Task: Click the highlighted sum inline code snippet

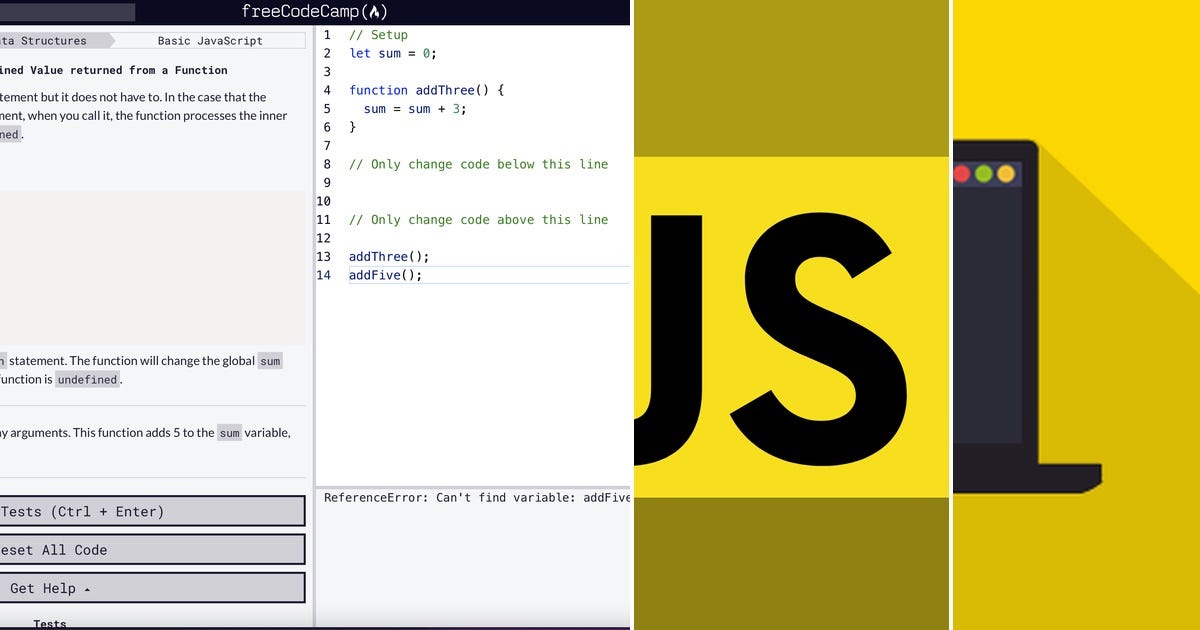Action: (270, 360)
